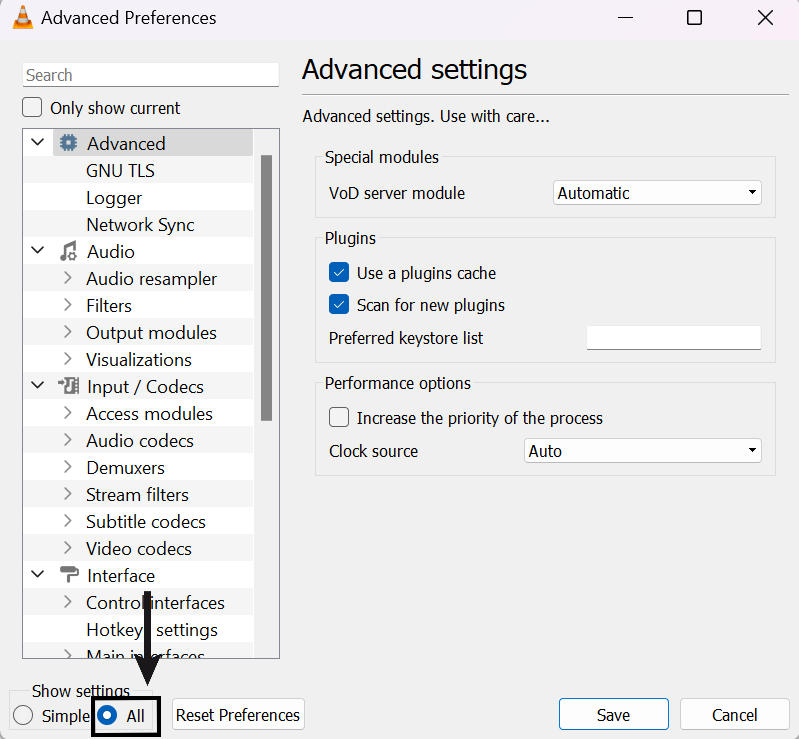Select the Advanced tree item

[126, 144]
